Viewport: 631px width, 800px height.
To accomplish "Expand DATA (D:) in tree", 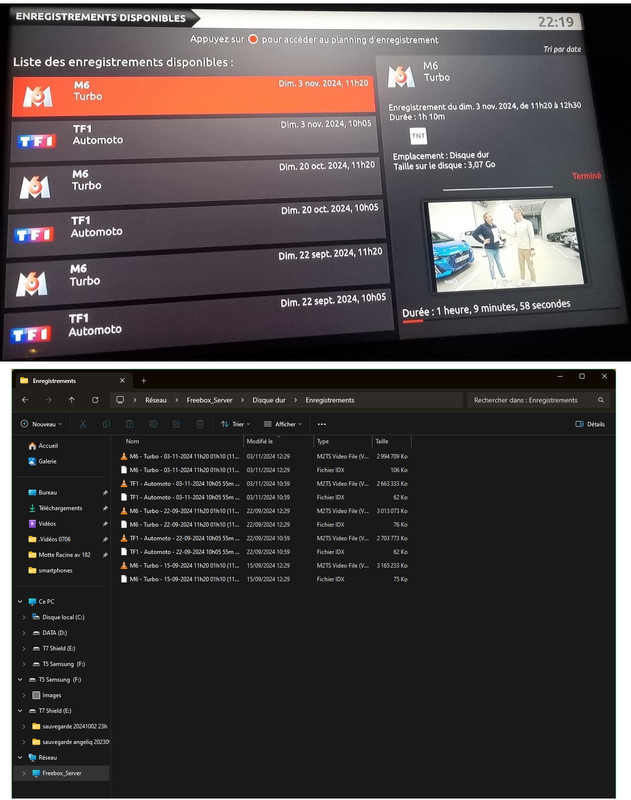I will 23,633.
